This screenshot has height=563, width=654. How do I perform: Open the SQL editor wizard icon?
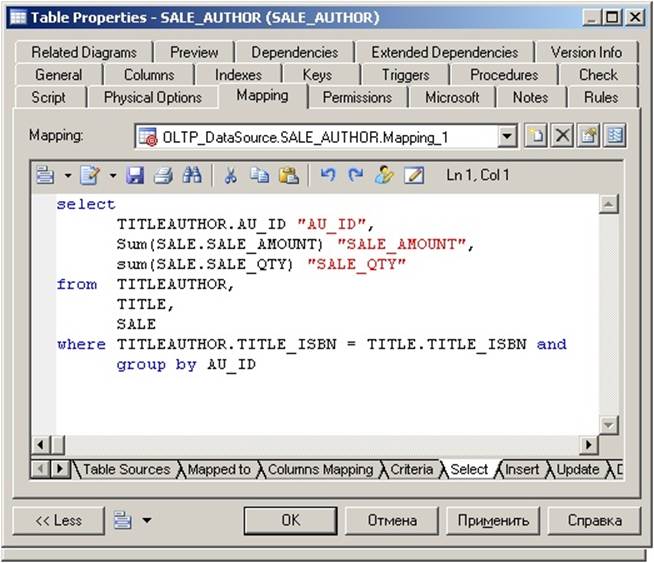pyautogui.click(x=384, y=175)
